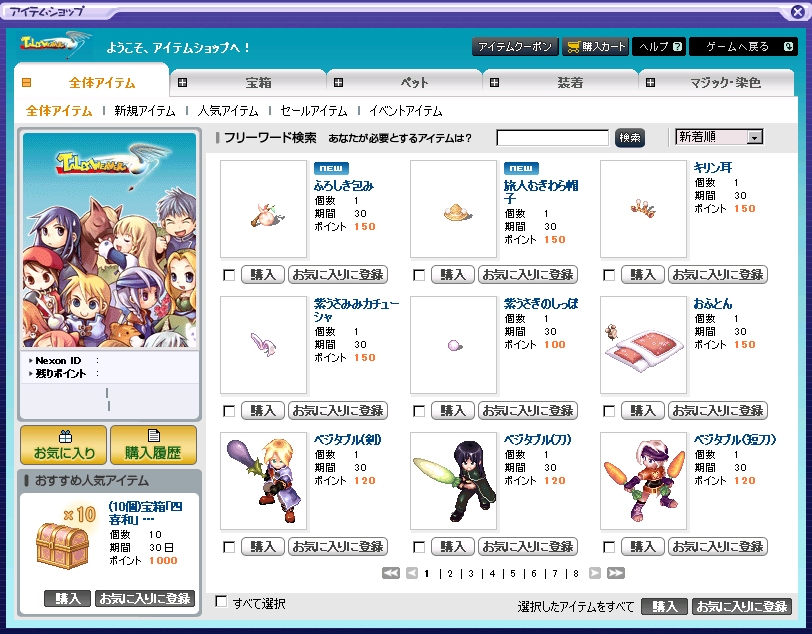Go to page 2 of results

(x=450, y=573)
